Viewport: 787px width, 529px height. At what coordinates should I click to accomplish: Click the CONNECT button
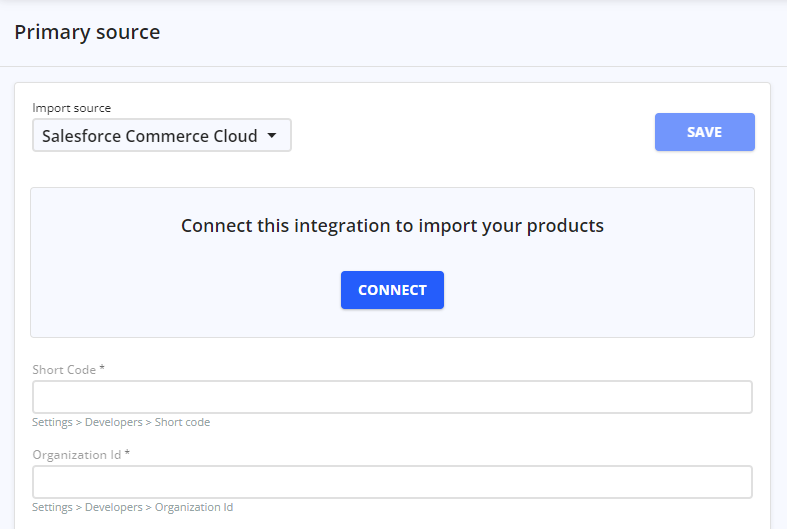[392, 290]
